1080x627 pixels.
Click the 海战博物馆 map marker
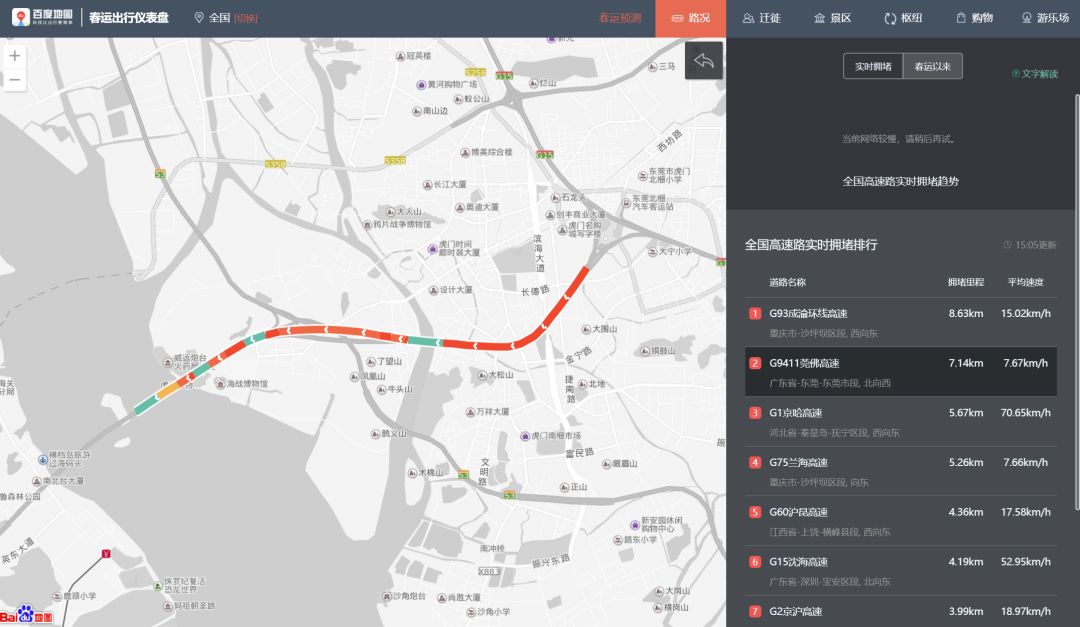[x=220, y=384]
